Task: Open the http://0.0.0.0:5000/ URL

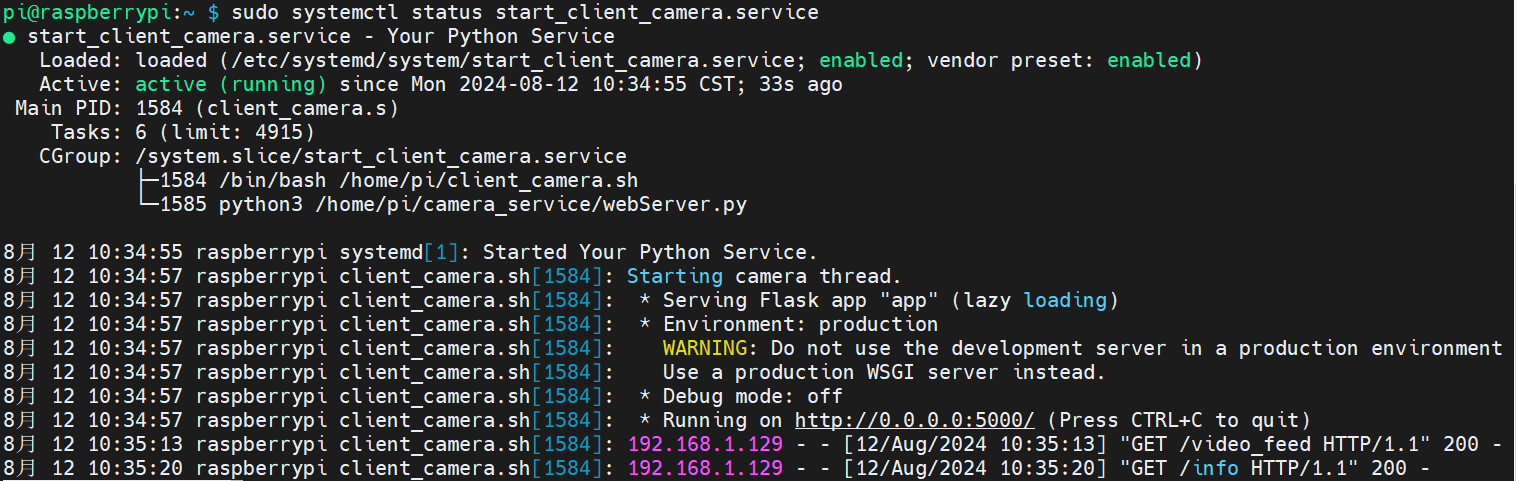Action: coord(914,420)
